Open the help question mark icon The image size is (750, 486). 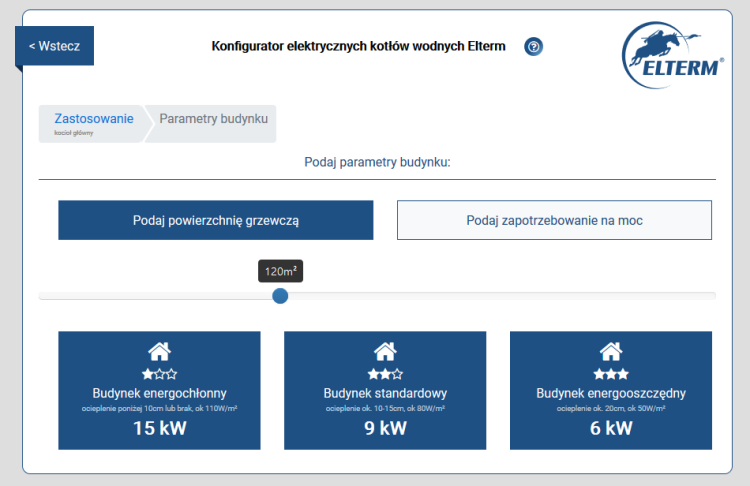coord(533,47)
